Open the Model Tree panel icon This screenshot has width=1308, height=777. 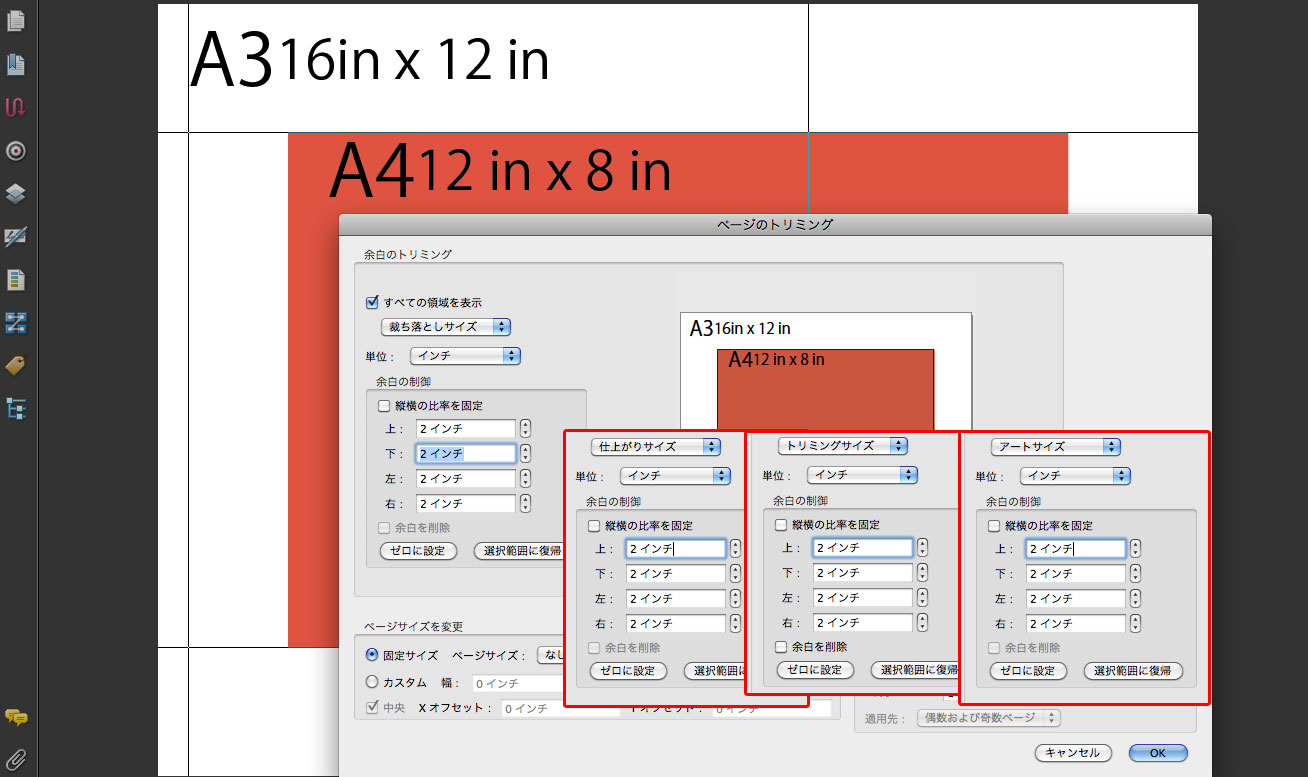16,408
